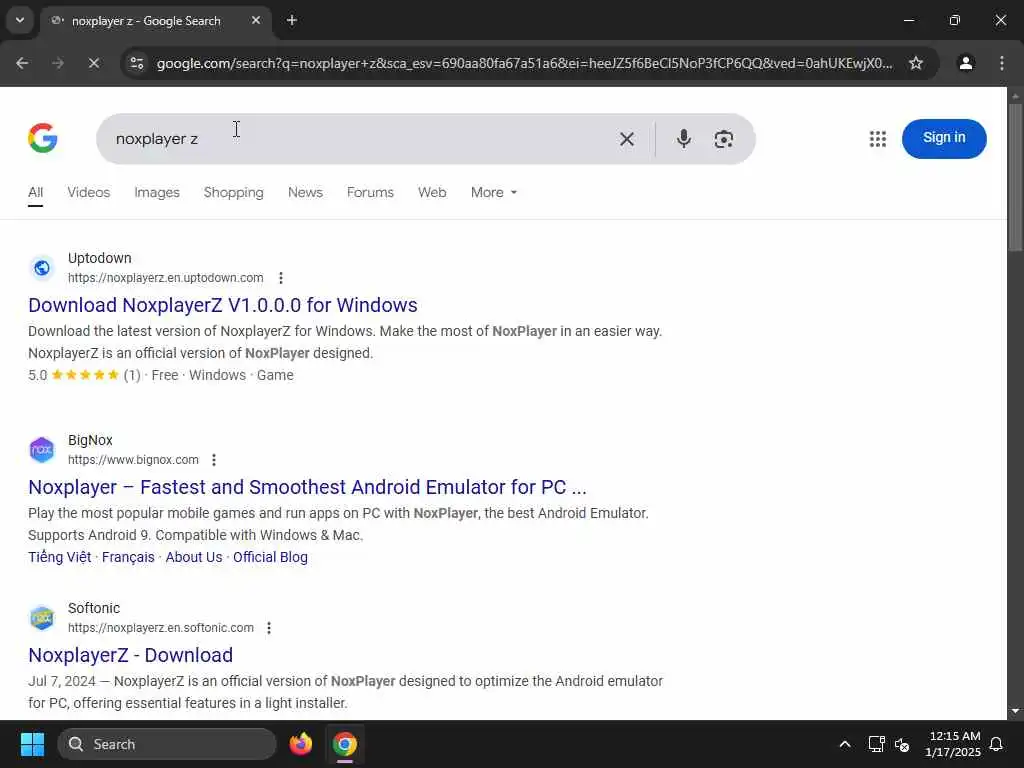Click the Uptodown site favicon
This screenshot has height=768, width=1024.
[42, 268]
